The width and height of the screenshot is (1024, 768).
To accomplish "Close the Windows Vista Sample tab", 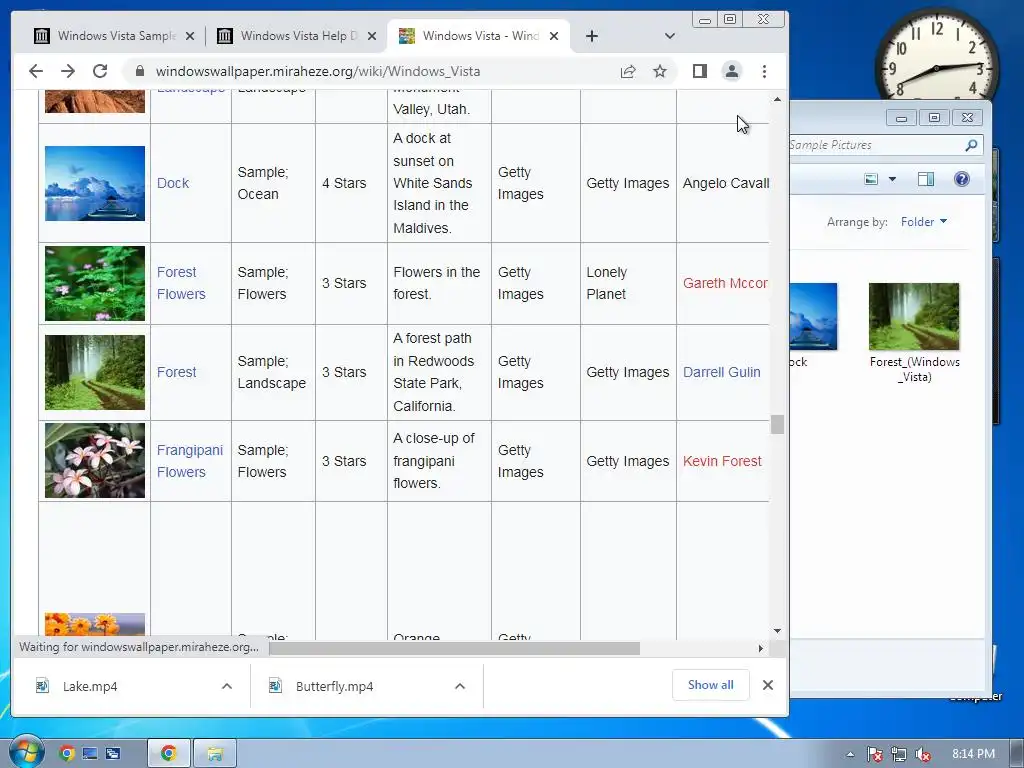I will pyautogui.click(x=190, y=36).
